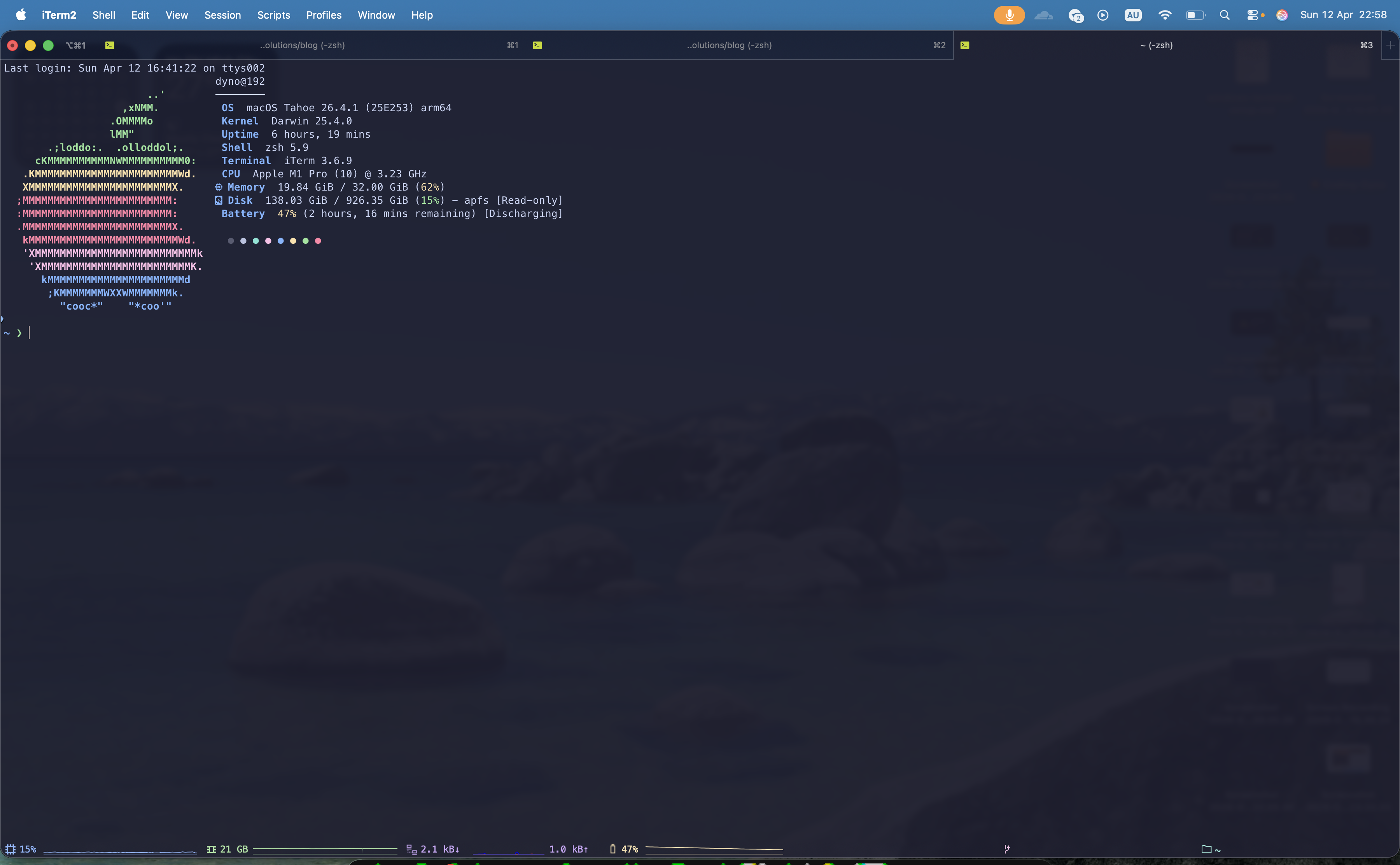Click the memory 21 GB status icon
The image size is (1400, 865).
[x=211, y=849]
